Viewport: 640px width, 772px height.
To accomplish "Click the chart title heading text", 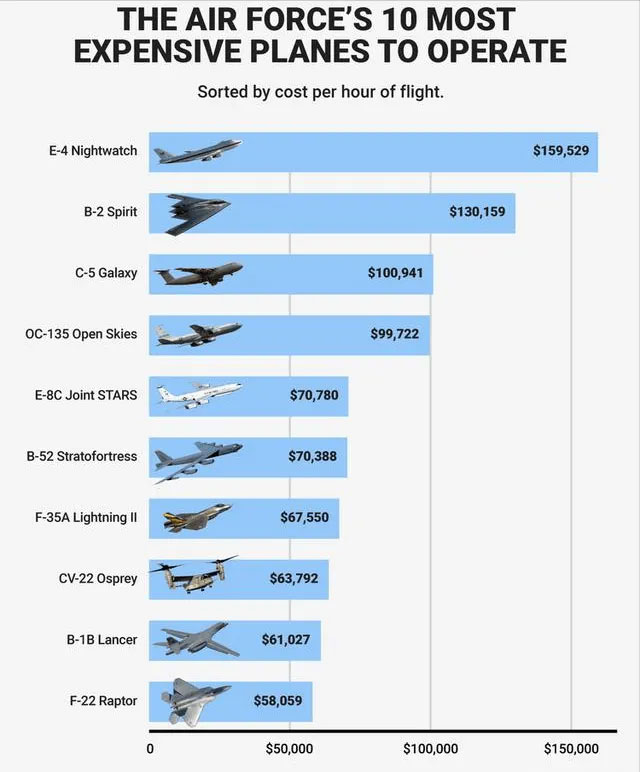I will [320, 35].
